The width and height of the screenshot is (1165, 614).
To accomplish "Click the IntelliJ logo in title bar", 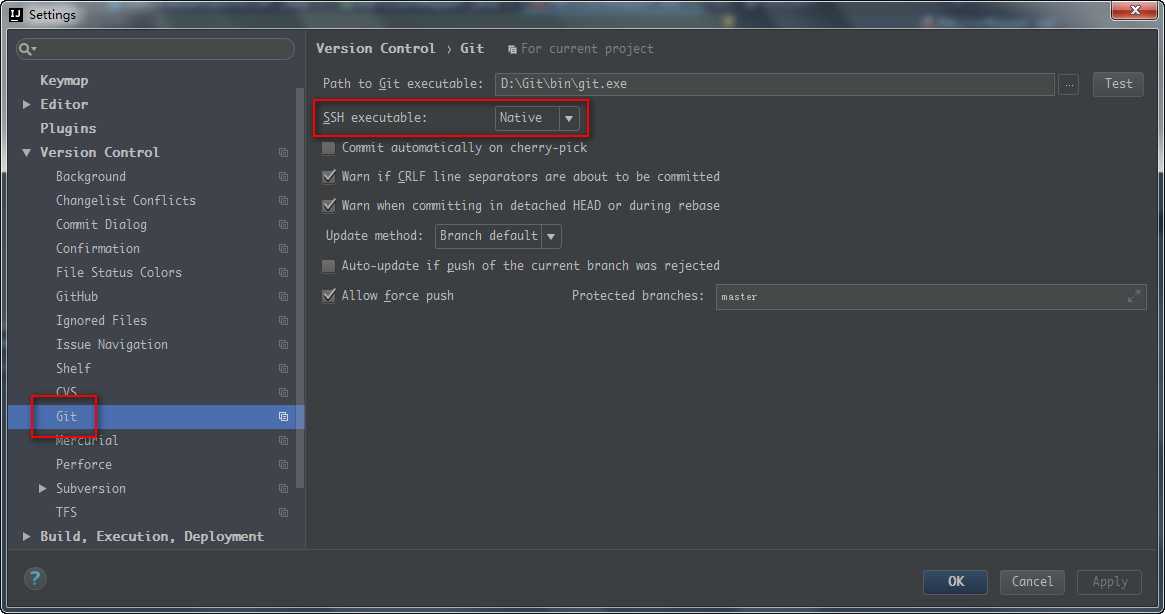I will pos(16,14).
